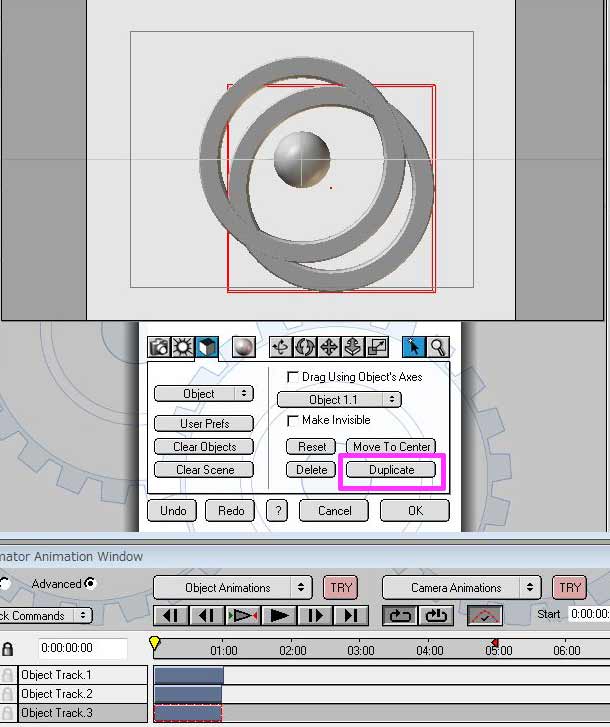The width and height of the screenshot is (610, 727).
Task: Select the move-in-depth arrow tool
Action: (353, 347)
